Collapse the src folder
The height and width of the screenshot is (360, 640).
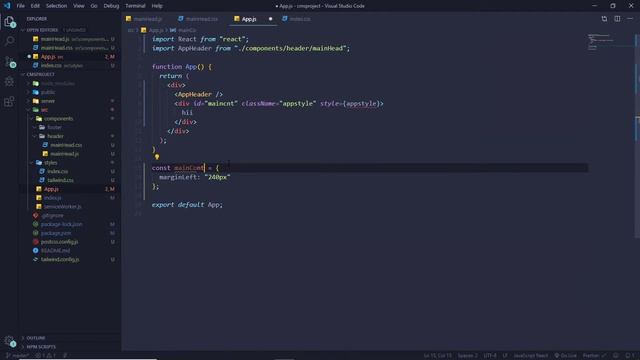click(44, 110)
